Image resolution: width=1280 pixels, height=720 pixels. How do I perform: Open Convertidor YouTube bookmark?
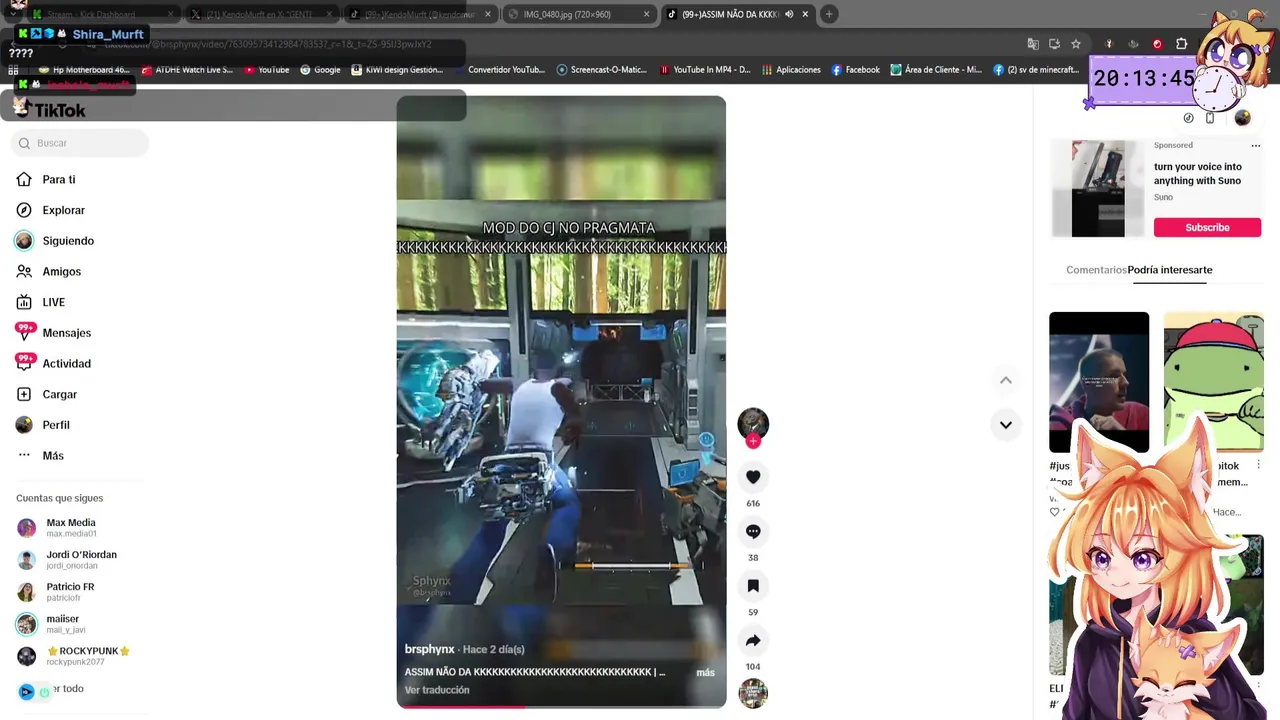click(500, 70)
